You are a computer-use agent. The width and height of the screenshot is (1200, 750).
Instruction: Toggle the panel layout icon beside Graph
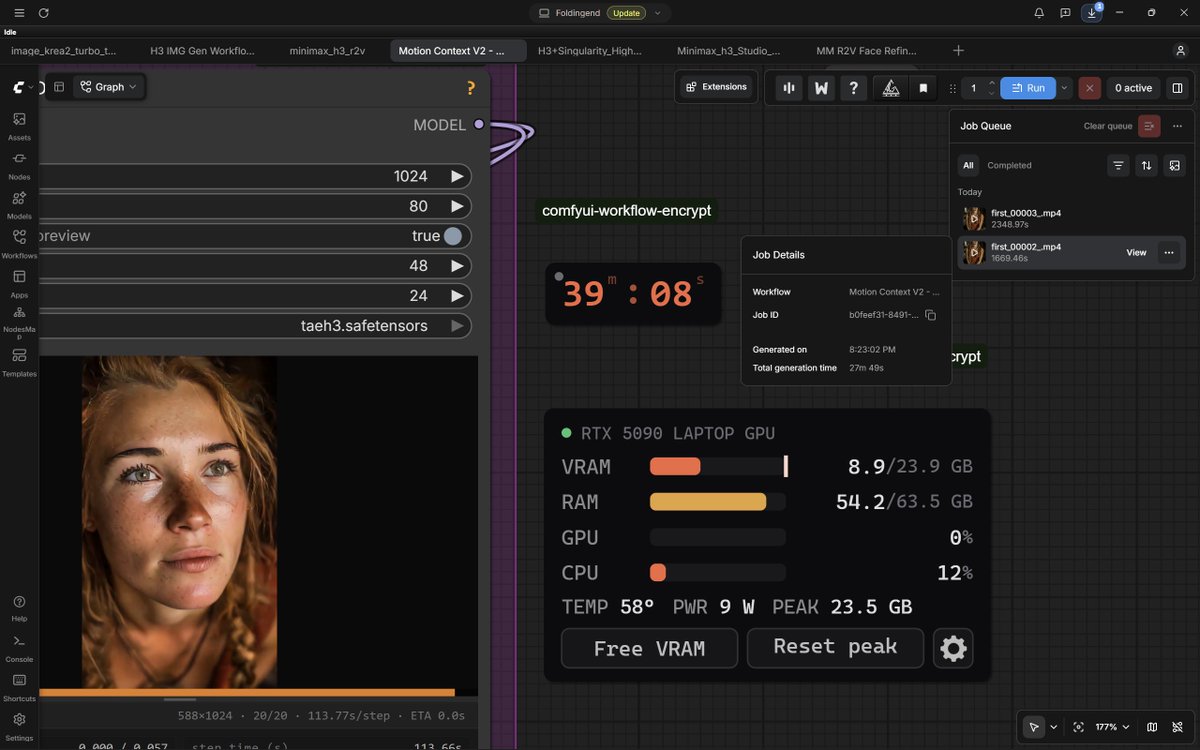(x=59, y=87)
